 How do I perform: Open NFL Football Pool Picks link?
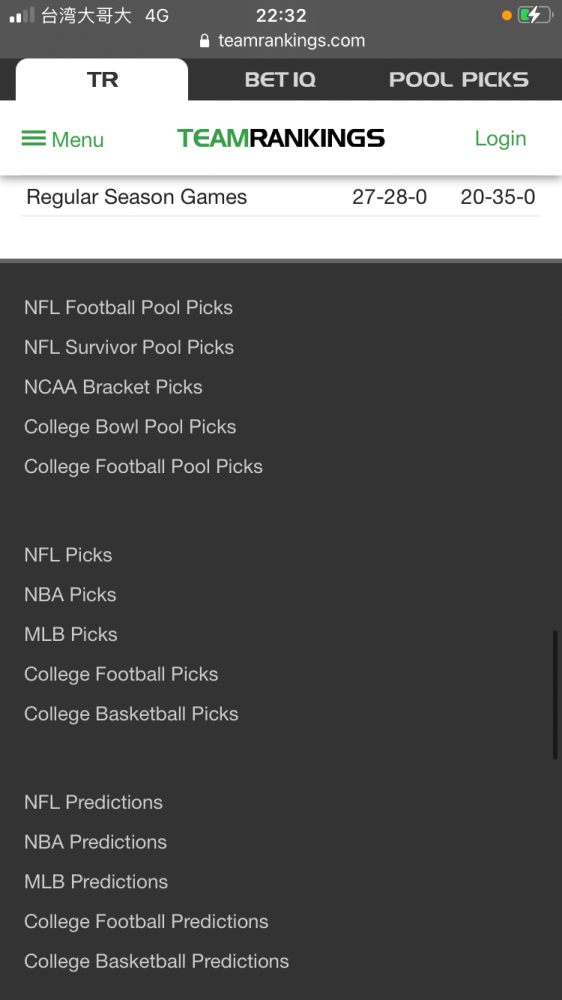[128, 307]
